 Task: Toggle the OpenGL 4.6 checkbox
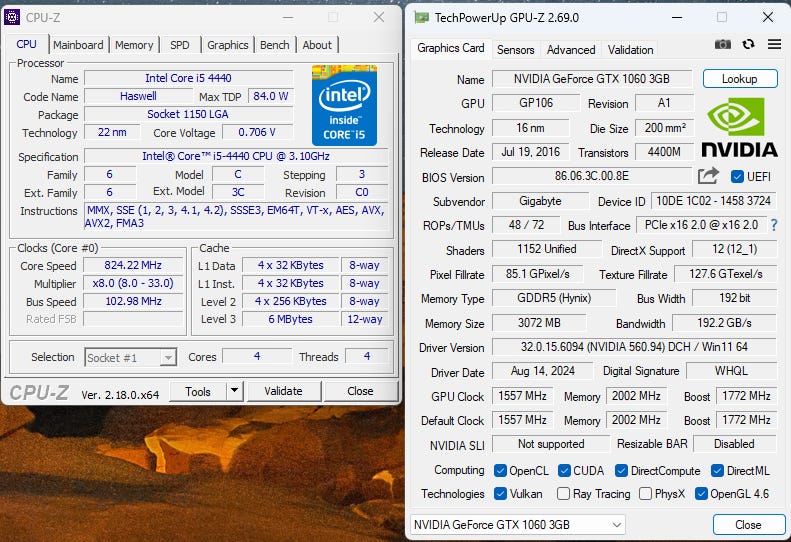pos(701,494)
